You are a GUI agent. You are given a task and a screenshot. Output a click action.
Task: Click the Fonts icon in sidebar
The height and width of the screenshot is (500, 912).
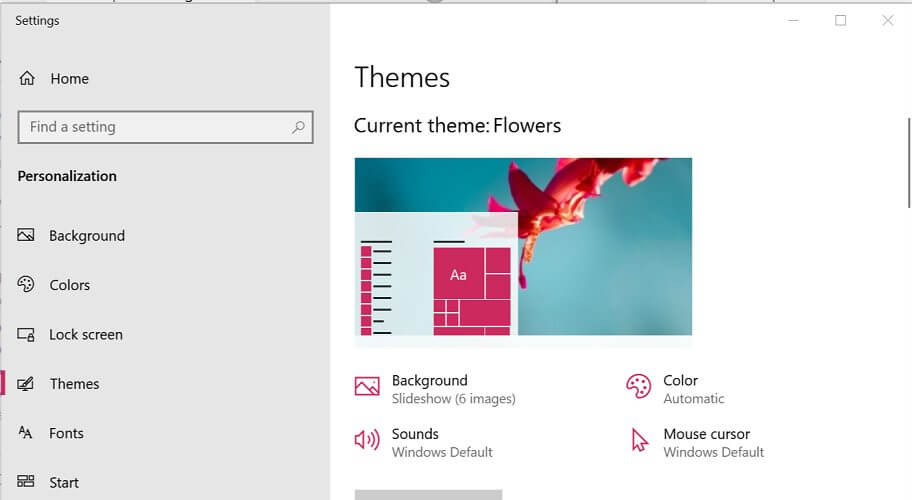click(25, 433)
